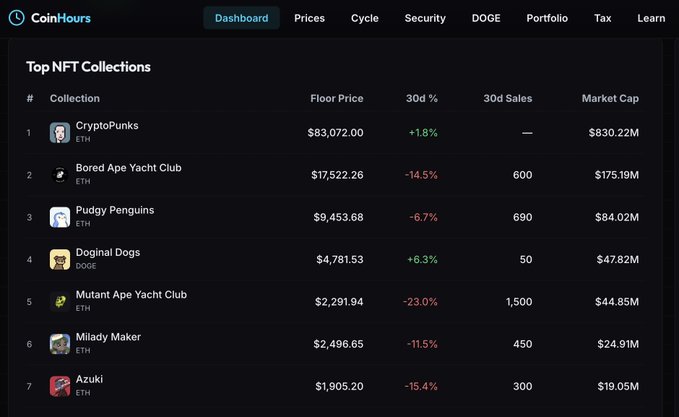Click the # rank column header

point(29,98)
